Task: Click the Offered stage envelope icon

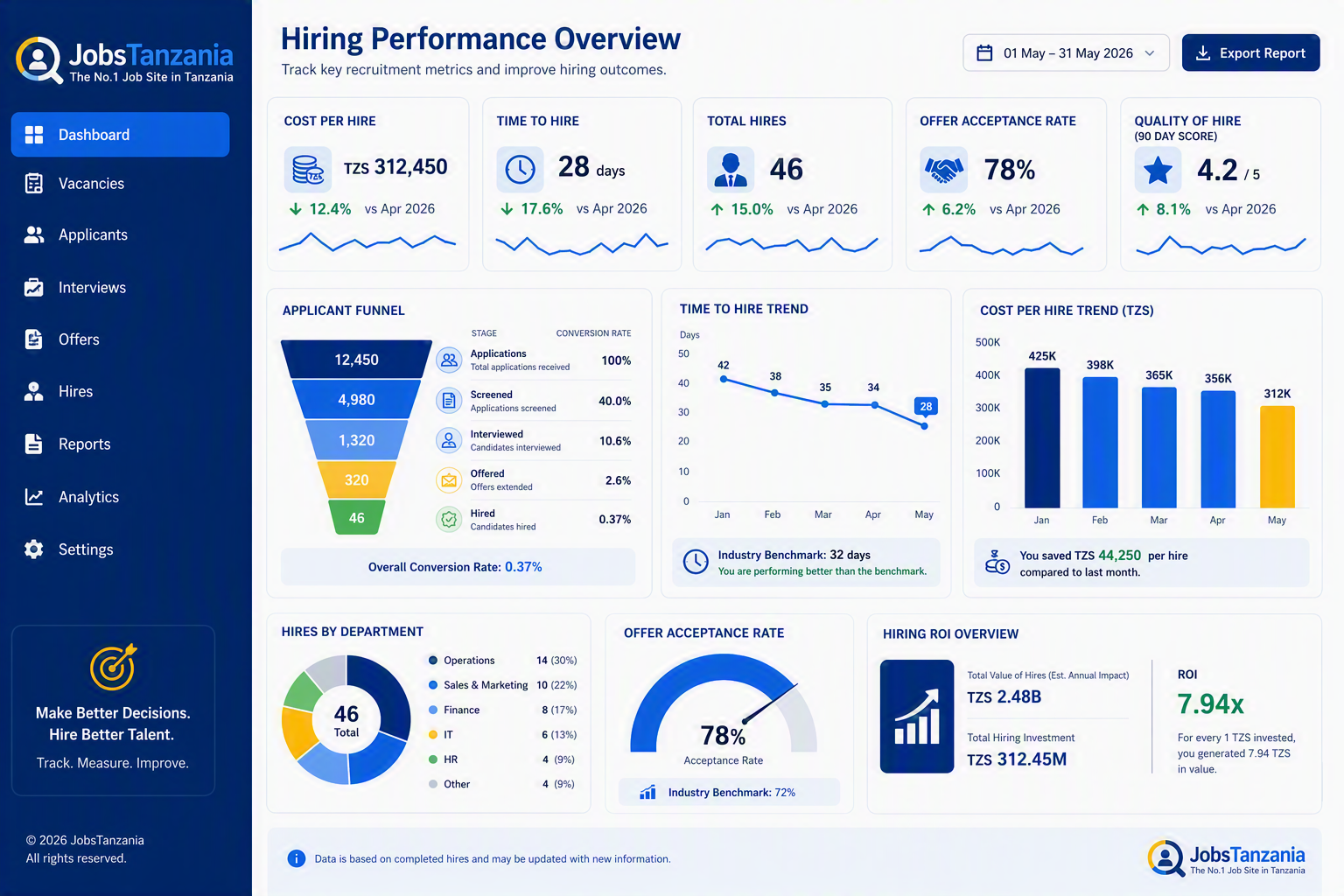Action: pyautogui.click(x=449, y=480)
